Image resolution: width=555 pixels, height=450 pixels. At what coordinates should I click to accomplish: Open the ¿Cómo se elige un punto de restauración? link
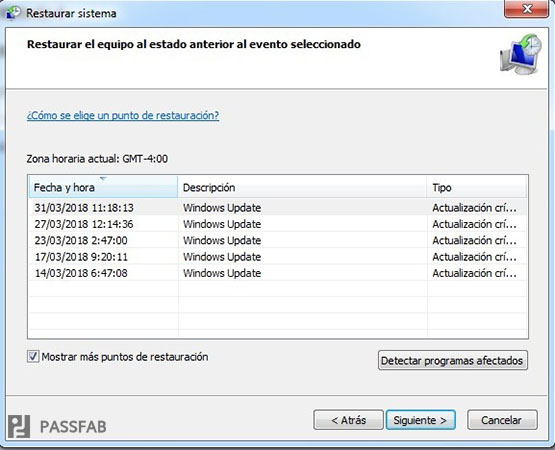[x=123, y=115]
